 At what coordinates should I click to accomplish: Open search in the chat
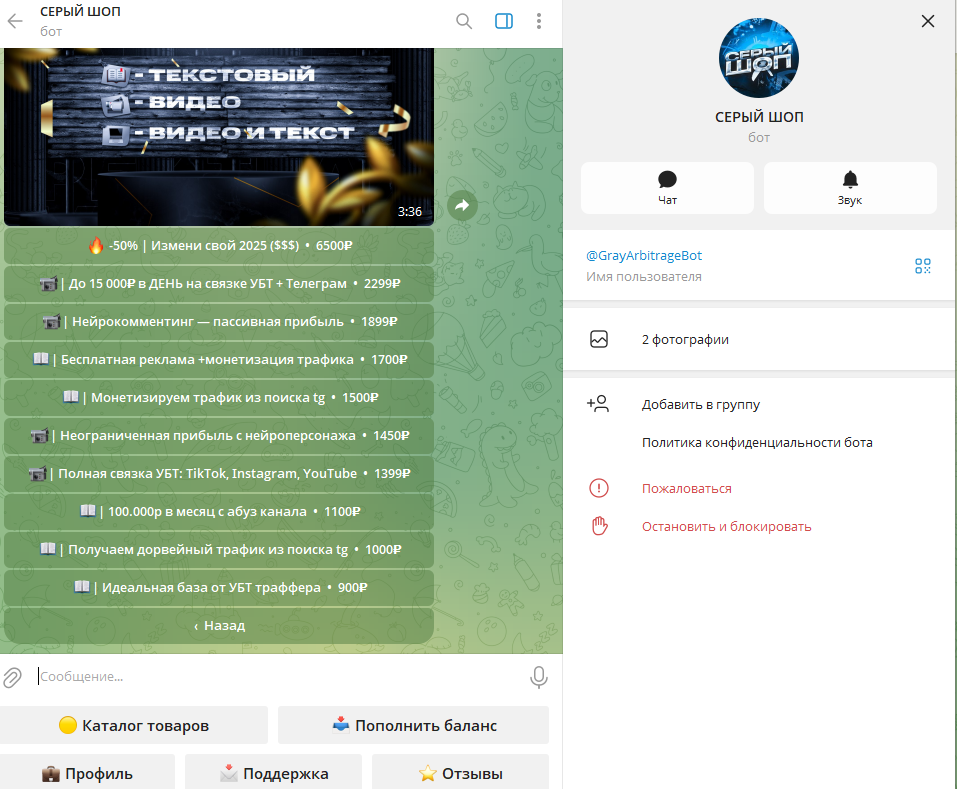(x=464, y=21)
